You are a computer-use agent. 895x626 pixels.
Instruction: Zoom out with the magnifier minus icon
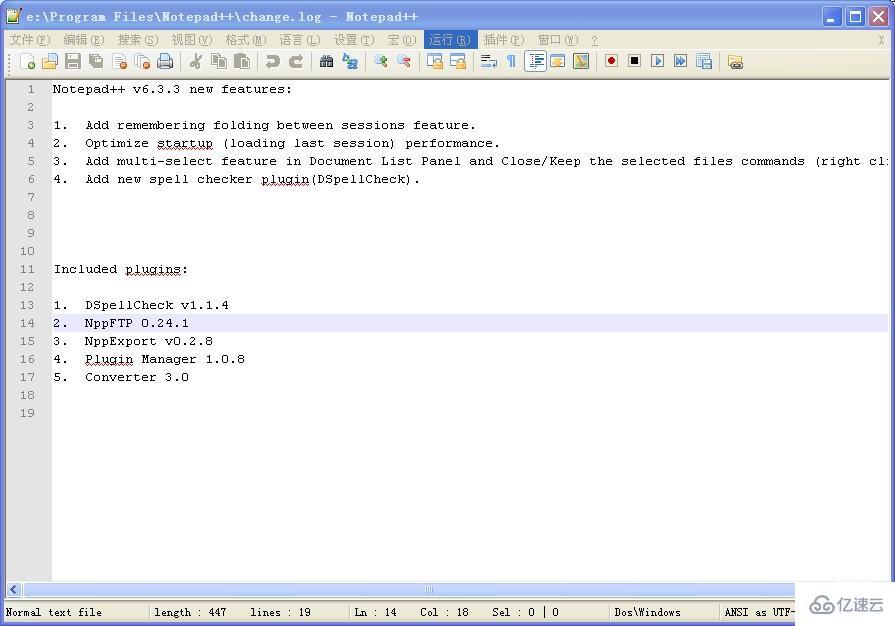click(404, 62)
